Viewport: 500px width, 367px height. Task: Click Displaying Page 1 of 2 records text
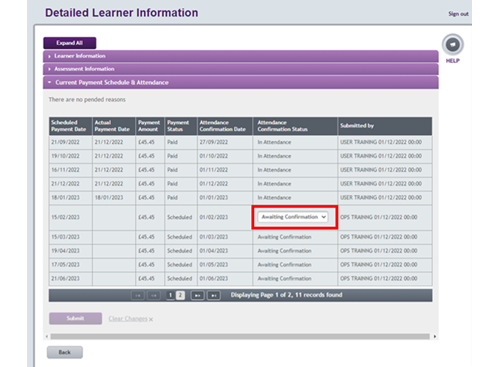click(287, 295)
